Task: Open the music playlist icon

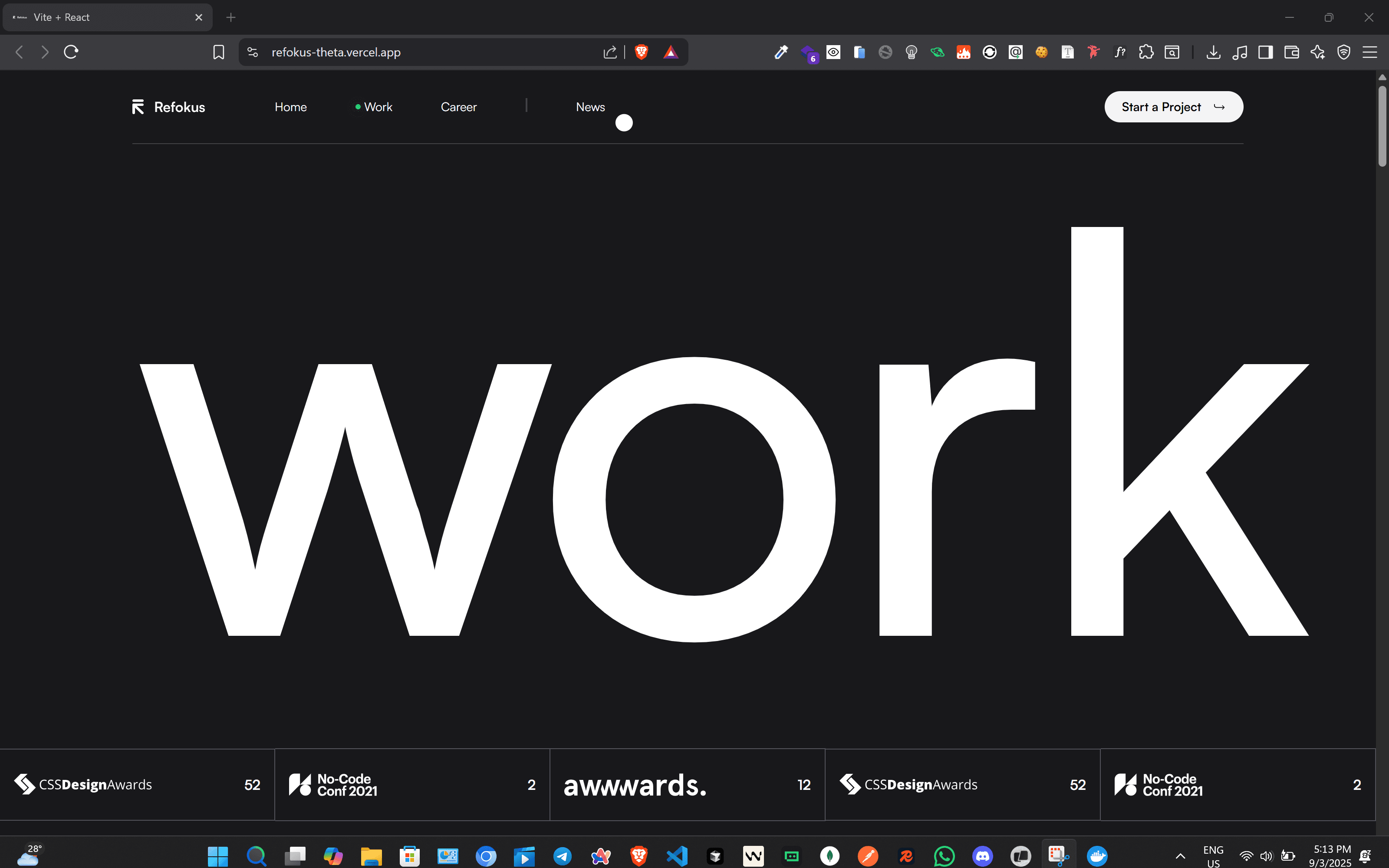Action: [1240, 52]
